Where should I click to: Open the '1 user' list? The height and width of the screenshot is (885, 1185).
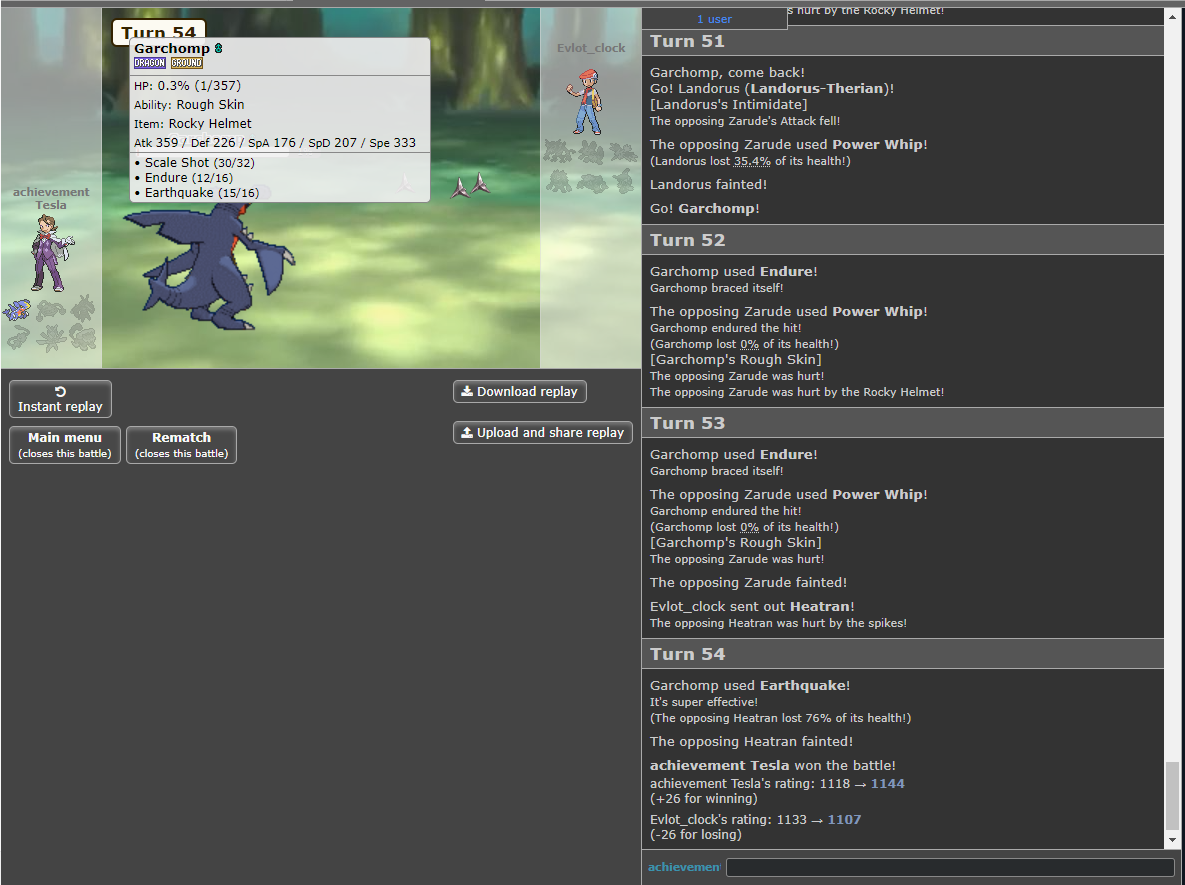click(714, 19)
